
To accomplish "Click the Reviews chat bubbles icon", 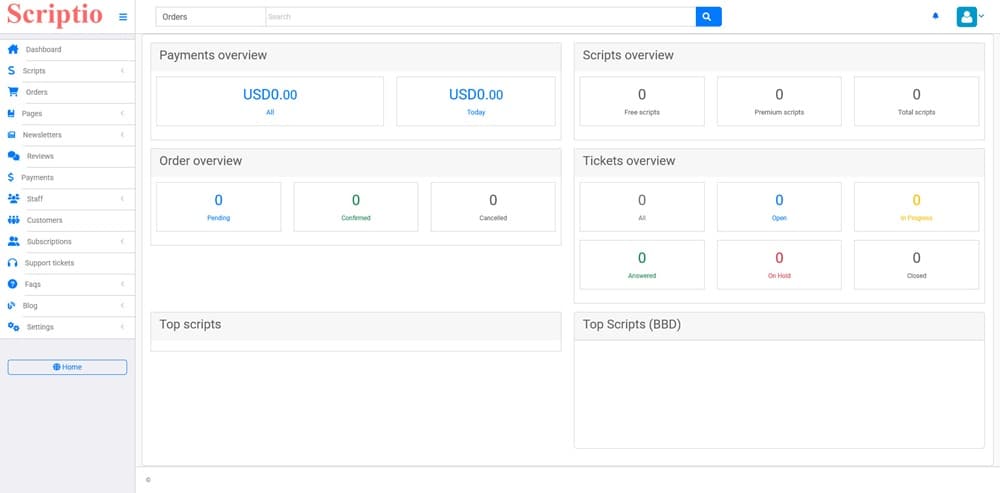I will pyautogui.click(x=13, y=156).
